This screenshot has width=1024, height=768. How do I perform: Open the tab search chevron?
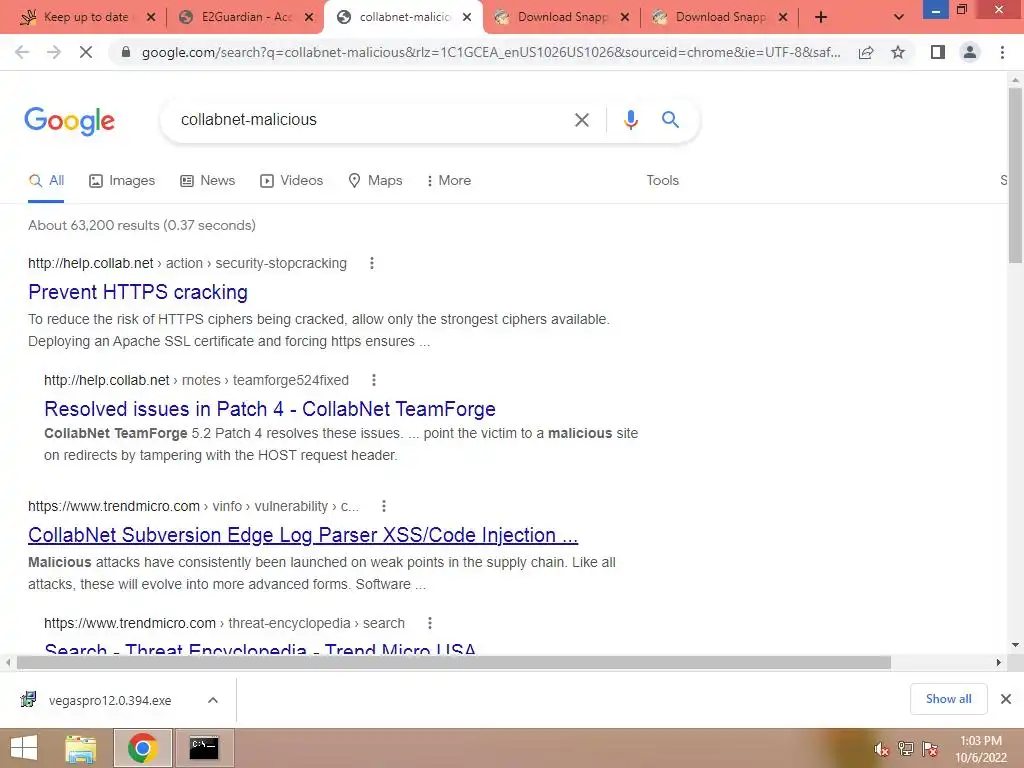pyautogui.click(x=899, y=18)
